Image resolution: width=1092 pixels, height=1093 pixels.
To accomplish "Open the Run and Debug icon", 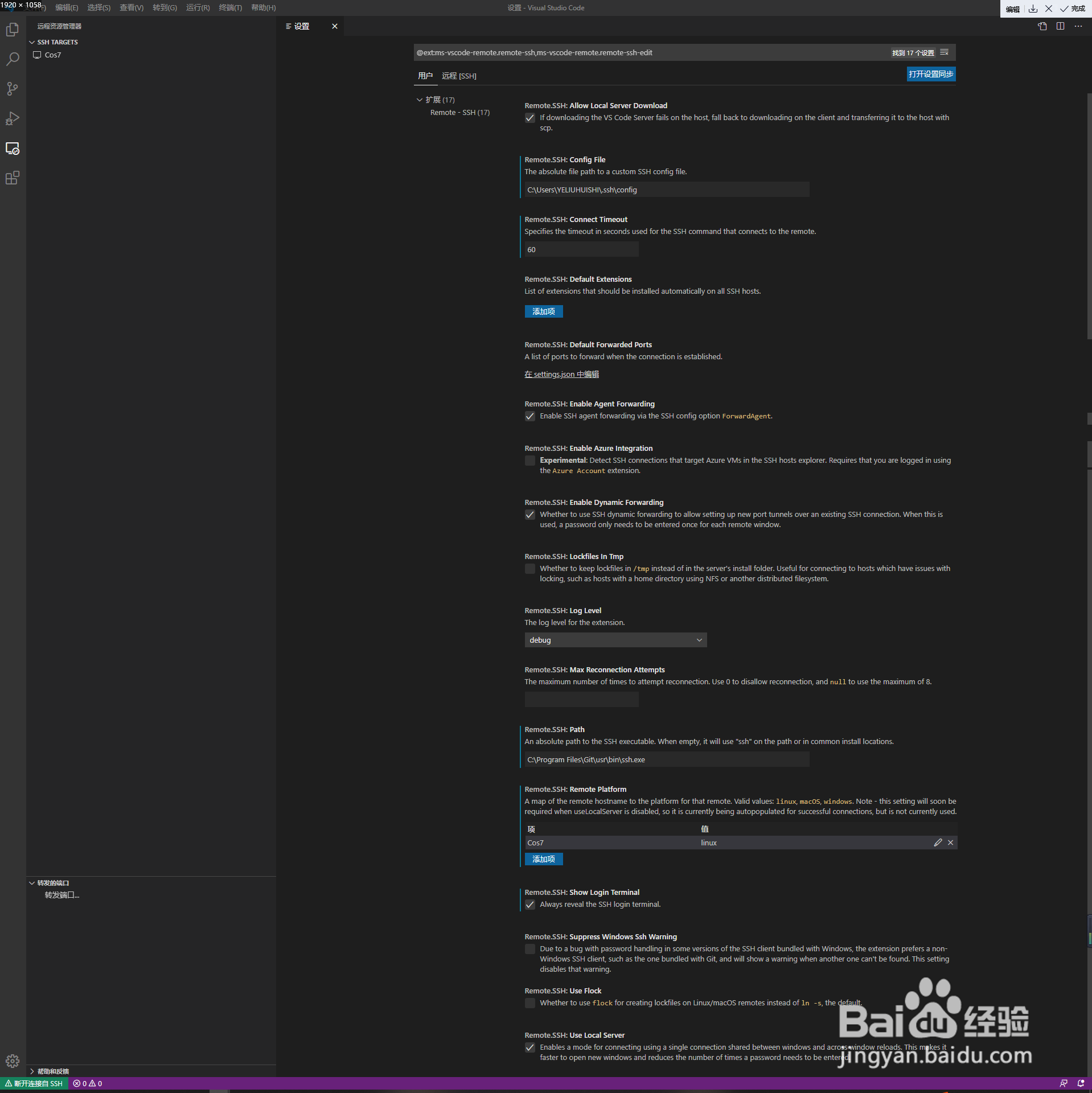I will [13, 118].
